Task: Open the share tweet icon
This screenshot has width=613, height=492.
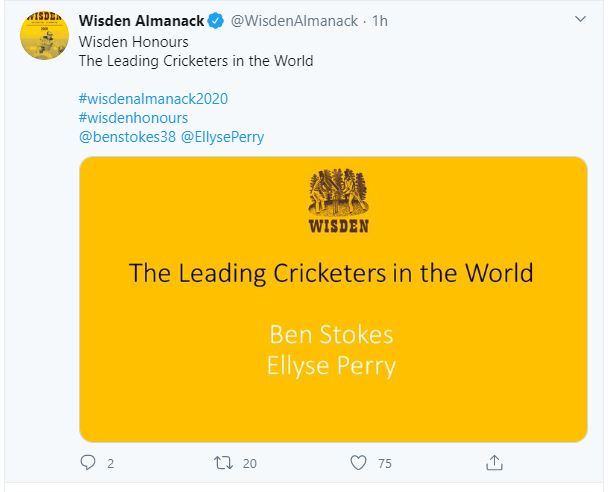Action: coord(494,462)
